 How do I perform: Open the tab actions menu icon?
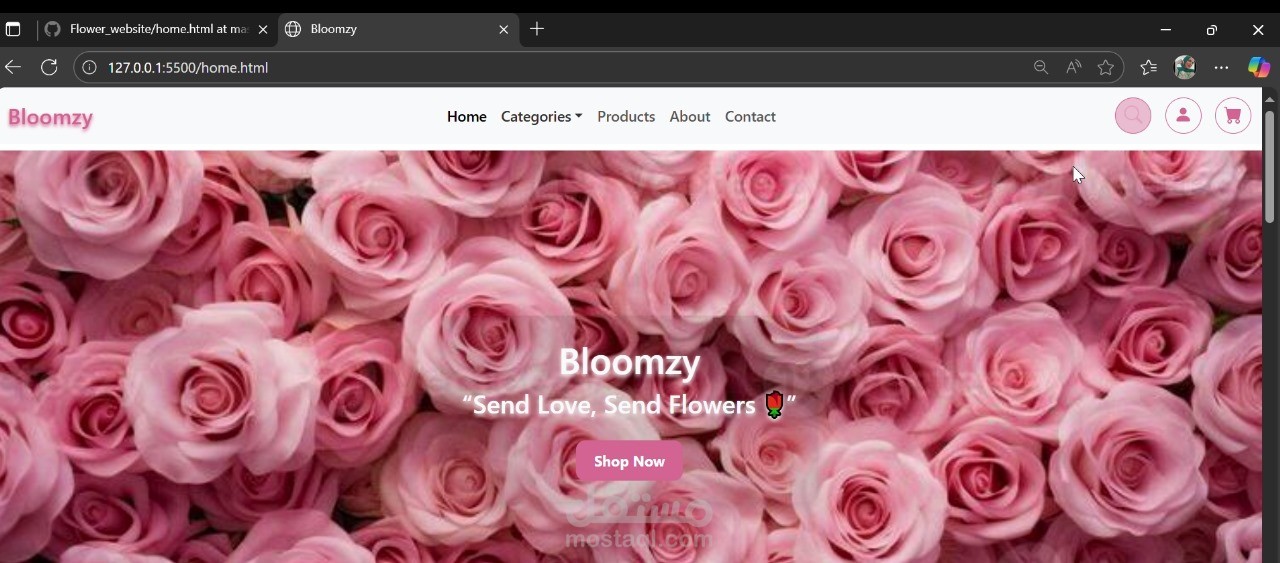pyautogui.click(x=13, y=30)
